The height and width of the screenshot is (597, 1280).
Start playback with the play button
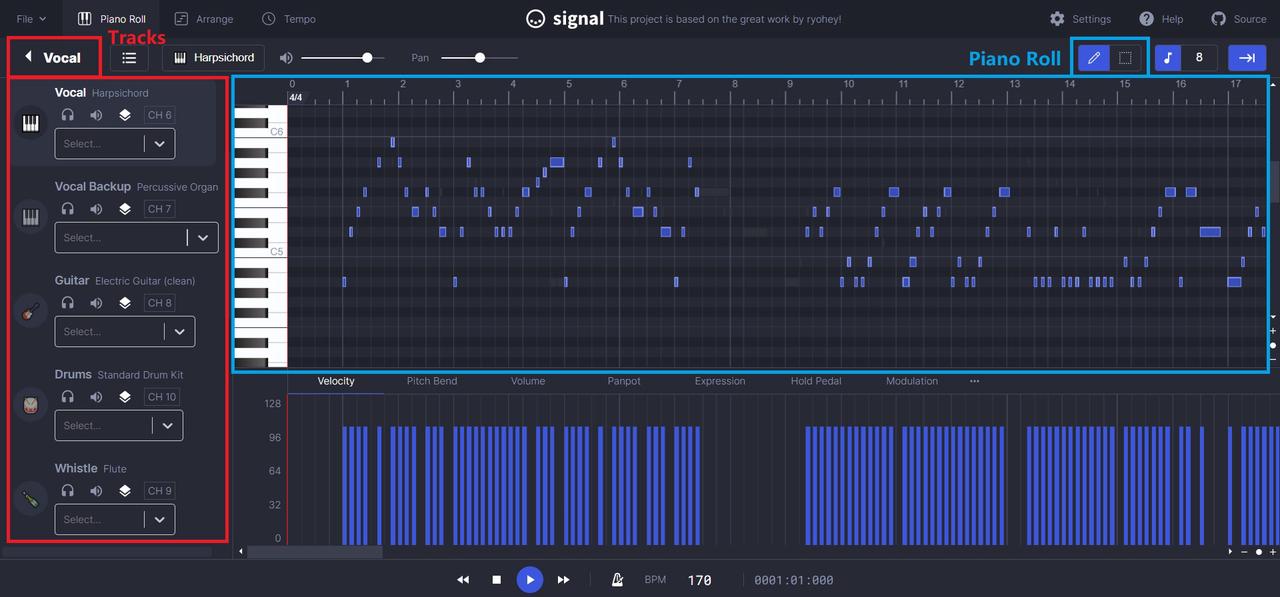tap(530, 580)
